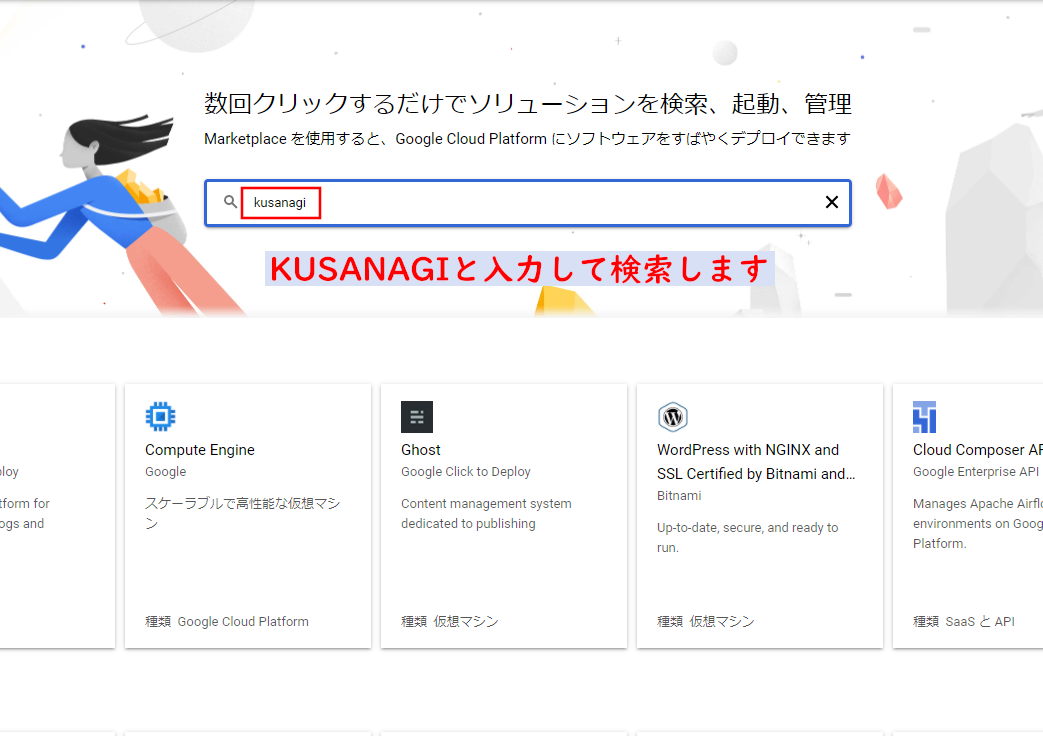Click the Google Click to Deploy publisher text
The height and width of the screenshot is (736, 1043).
466,472
